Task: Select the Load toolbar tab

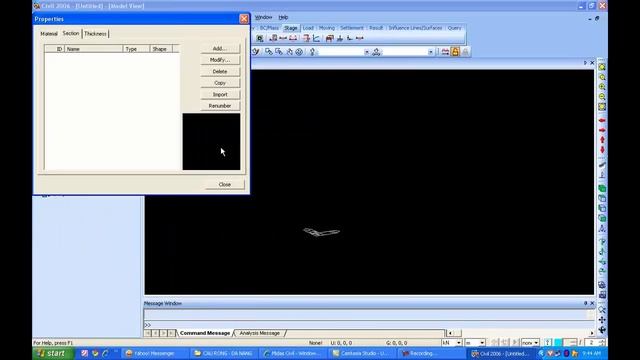Action: 308,28
